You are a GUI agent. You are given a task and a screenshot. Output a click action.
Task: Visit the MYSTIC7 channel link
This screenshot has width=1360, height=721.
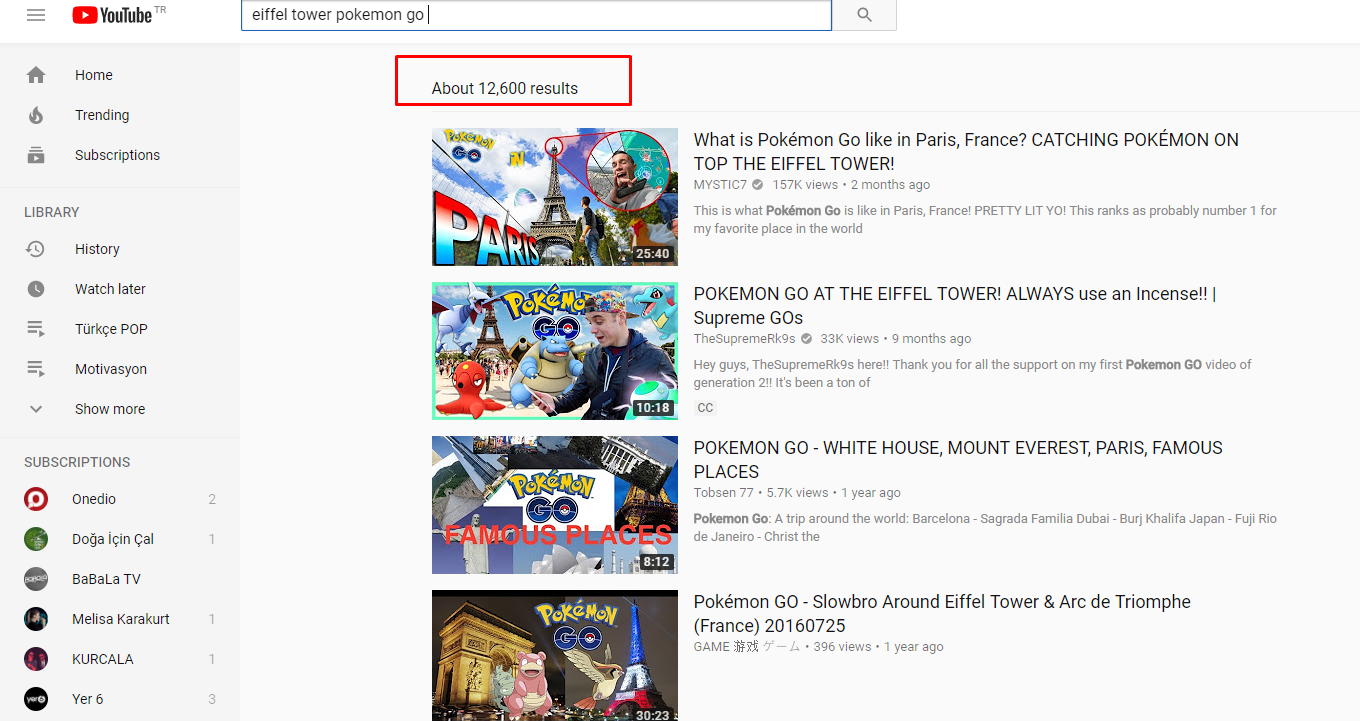click(x=720, y=185)
